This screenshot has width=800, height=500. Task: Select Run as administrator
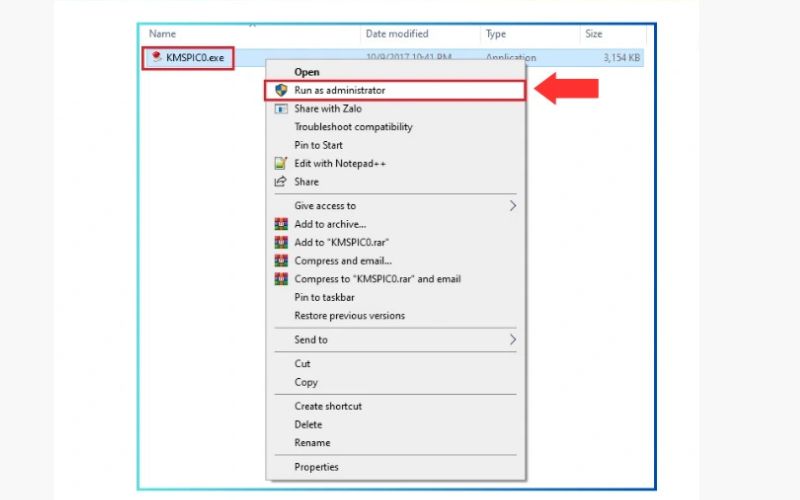tap(339, 90)
